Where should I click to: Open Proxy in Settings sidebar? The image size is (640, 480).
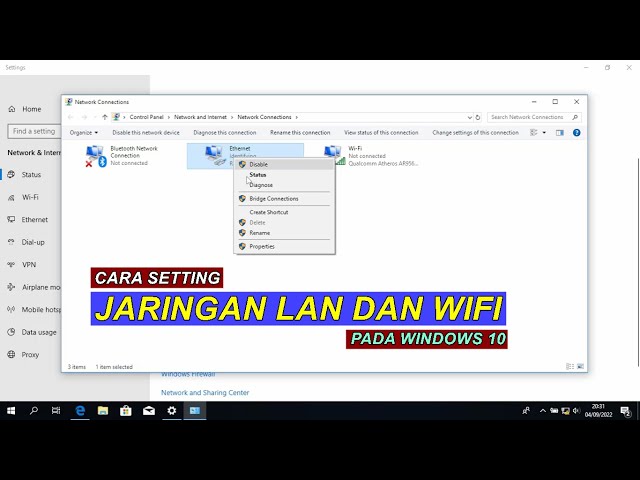point(30,355)
